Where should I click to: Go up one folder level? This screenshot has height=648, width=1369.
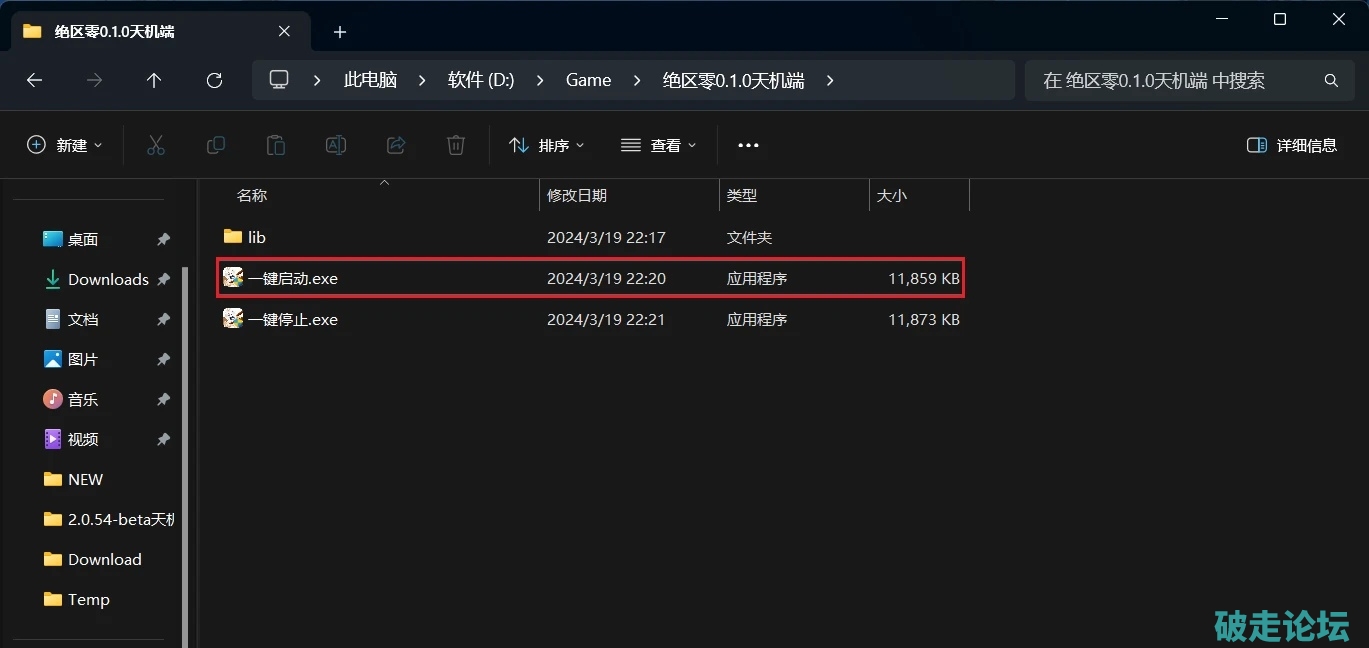pos(154,80)
